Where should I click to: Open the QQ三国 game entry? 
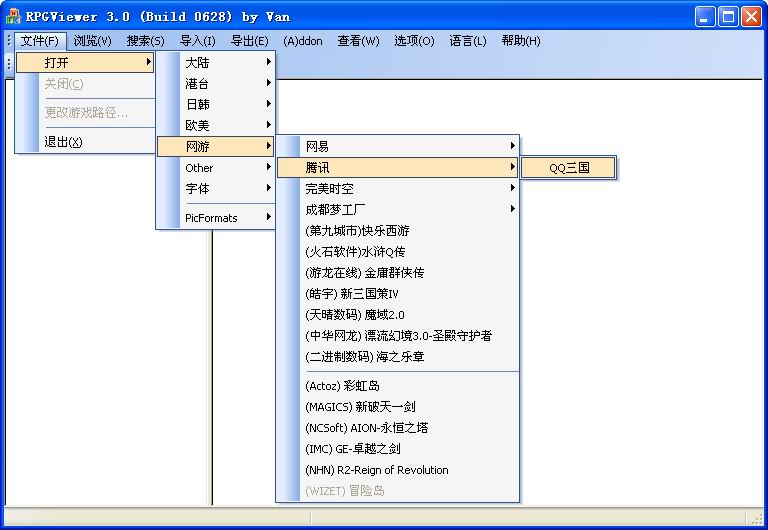tap(568, 168)
